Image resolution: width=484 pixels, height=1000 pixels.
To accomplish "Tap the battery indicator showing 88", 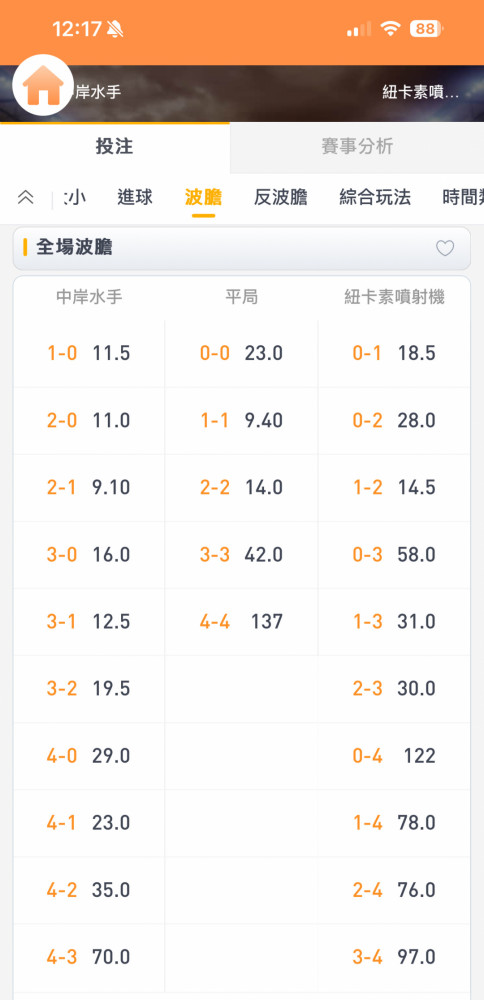I will coord(426,29).
